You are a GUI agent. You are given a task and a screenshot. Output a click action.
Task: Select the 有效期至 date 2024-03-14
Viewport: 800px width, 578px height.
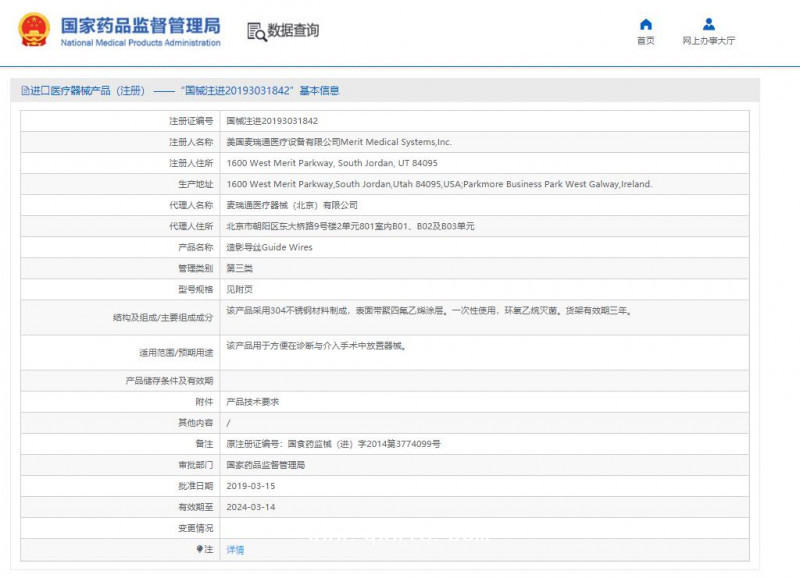pos(253,508)
